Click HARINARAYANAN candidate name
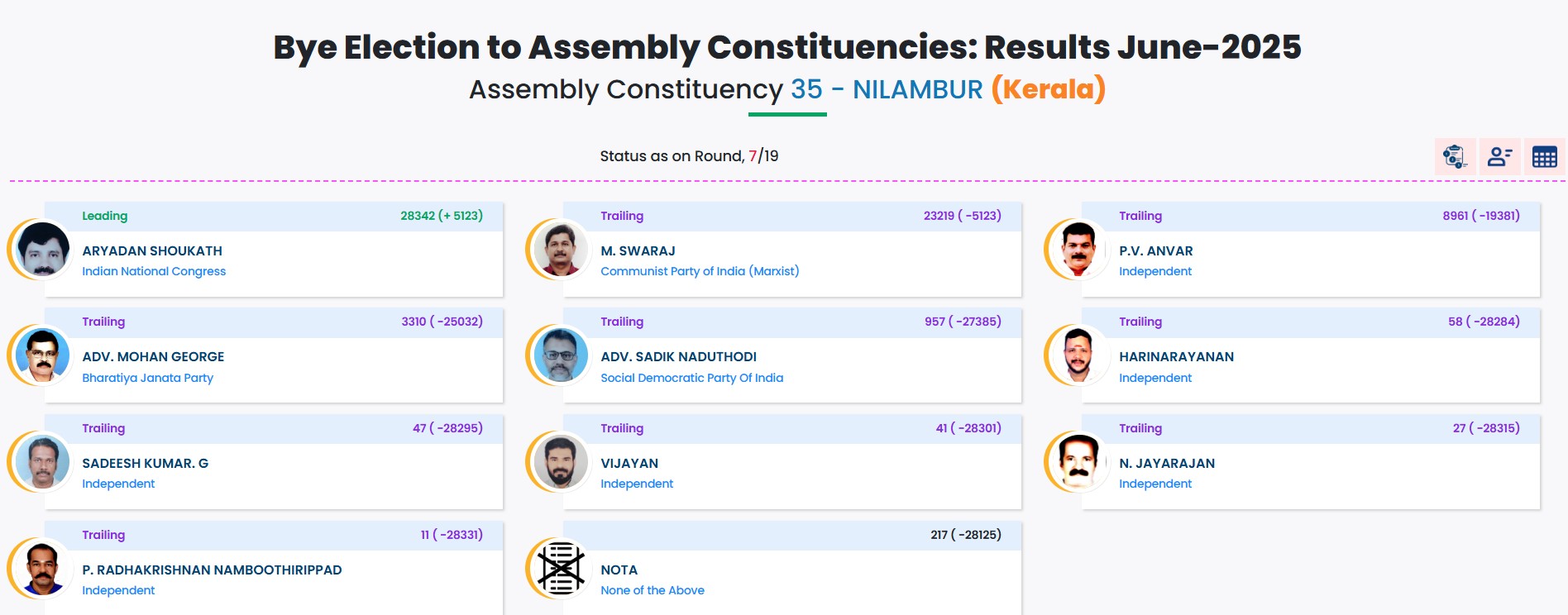 (x=1176, y=356)
